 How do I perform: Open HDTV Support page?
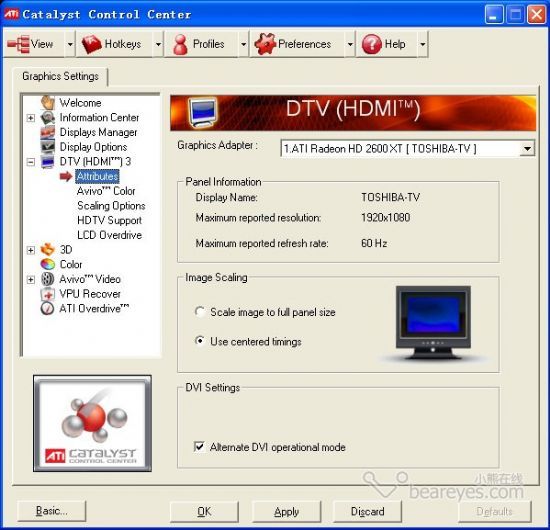pyautogui.click(x=109, y=220)
